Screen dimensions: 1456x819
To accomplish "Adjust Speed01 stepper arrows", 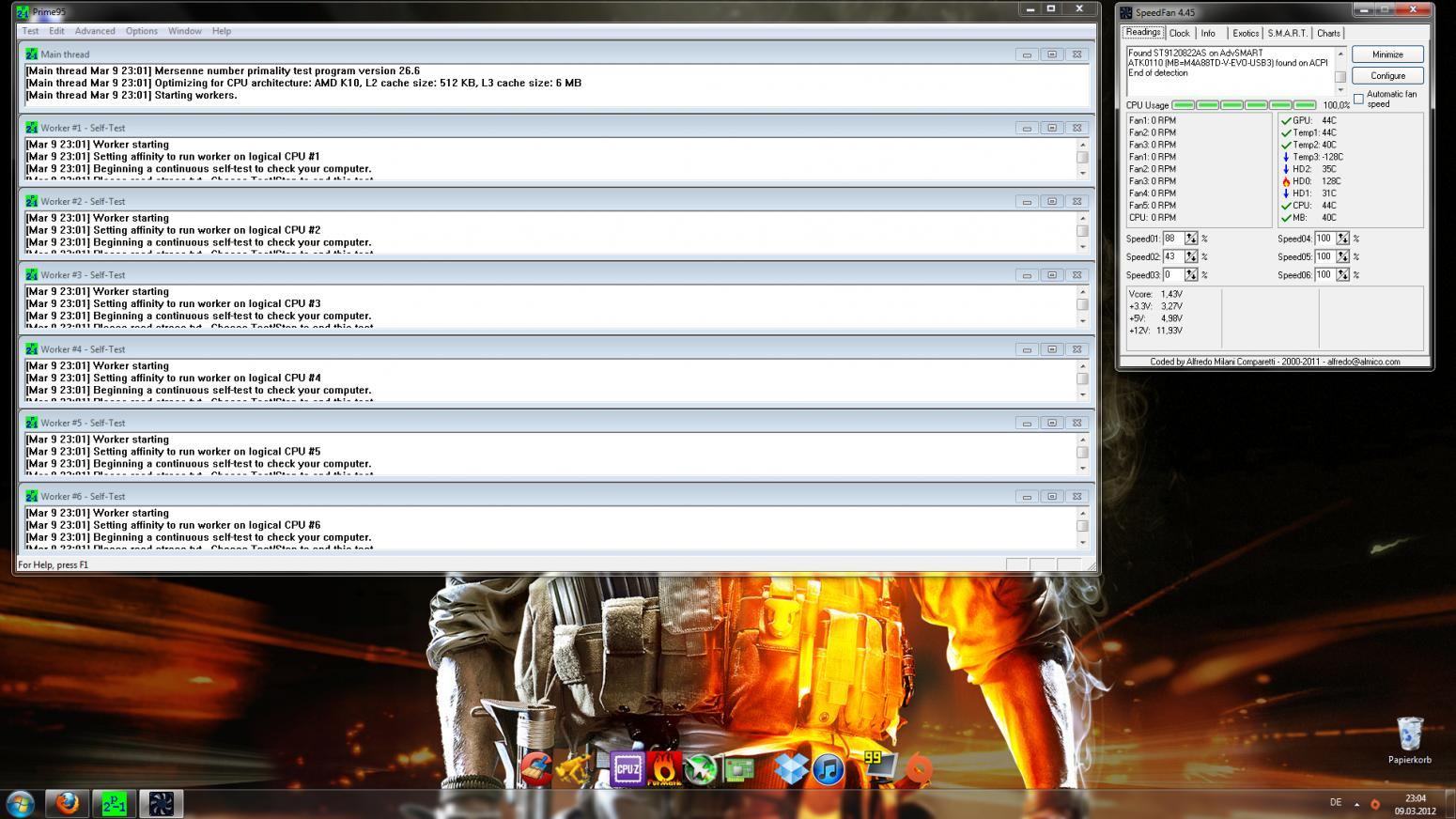I will [1191, 239].
